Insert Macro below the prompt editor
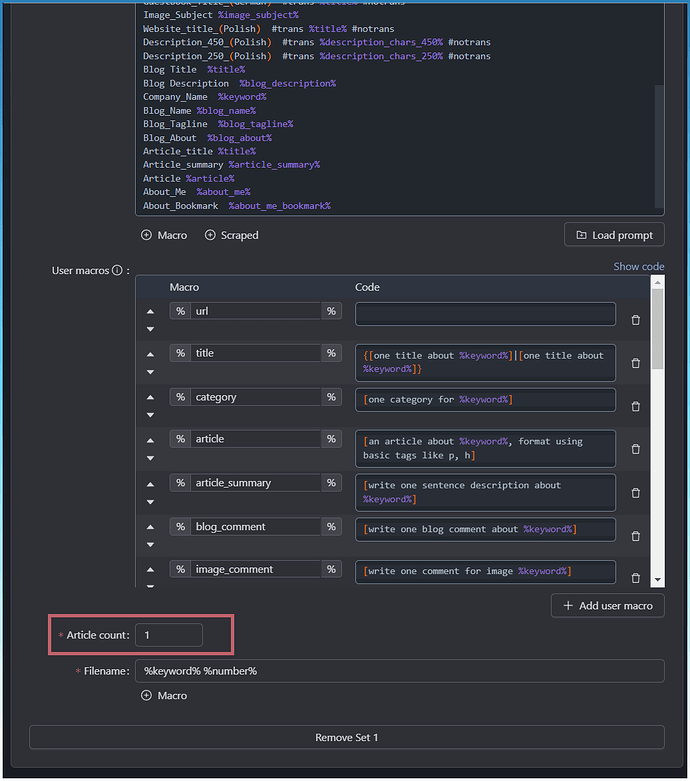 coord(164,235)
